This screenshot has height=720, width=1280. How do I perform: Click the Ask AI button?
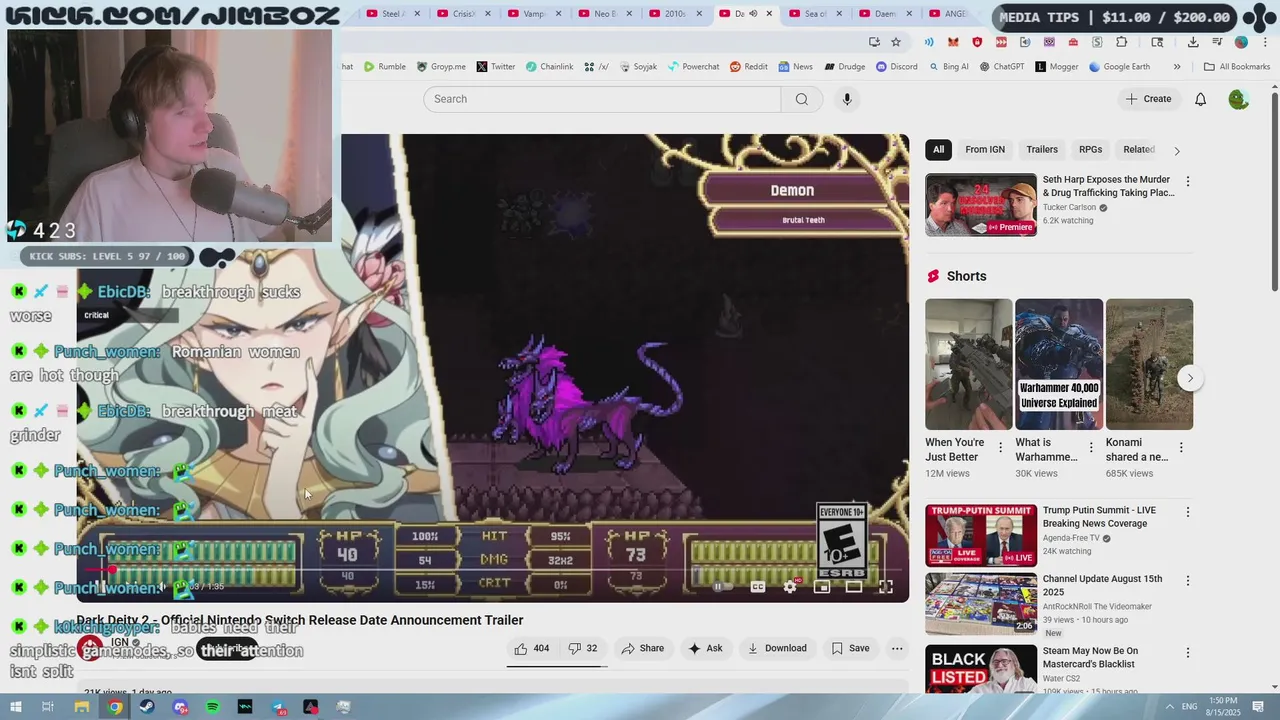click(705, 648)
